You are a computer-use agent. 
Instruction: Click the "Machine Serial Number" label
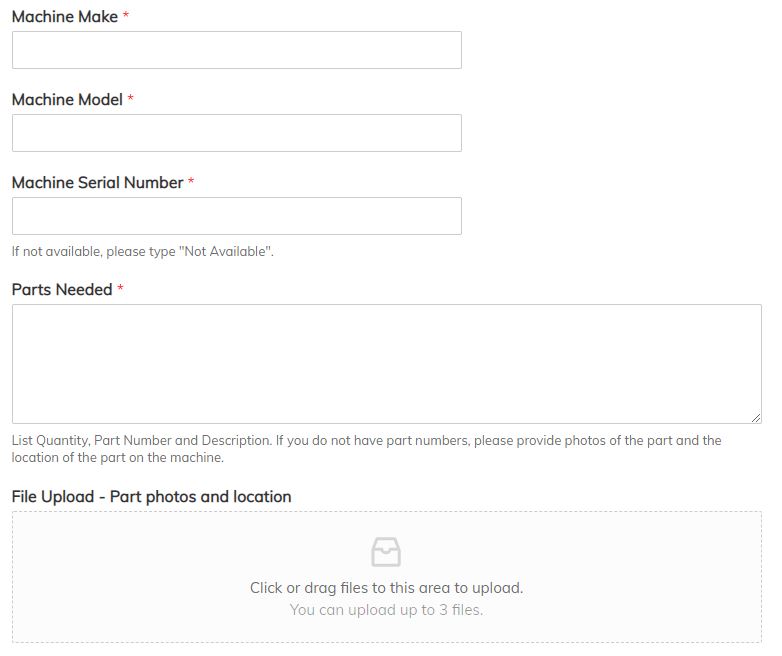coord(97,183)
